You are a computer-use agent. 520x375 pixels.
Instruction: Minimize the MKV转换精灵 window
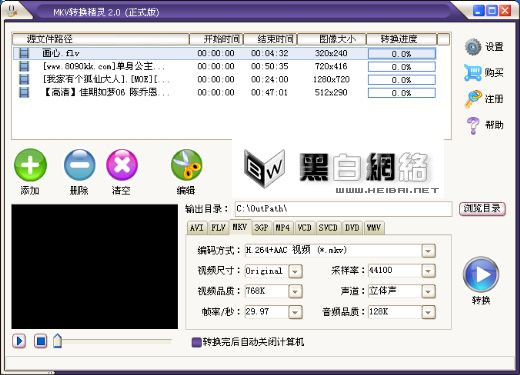pos(479,10)
